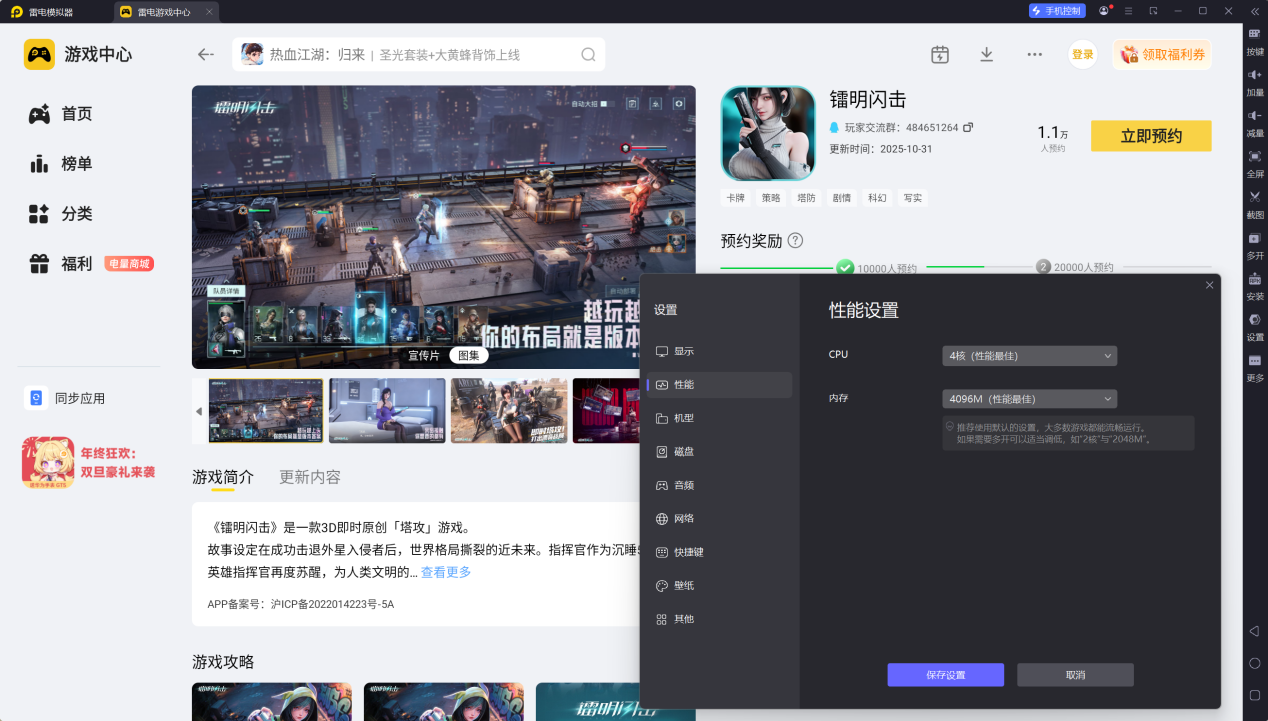Click the 安装 APK install icon

[x=1255, y=279]
